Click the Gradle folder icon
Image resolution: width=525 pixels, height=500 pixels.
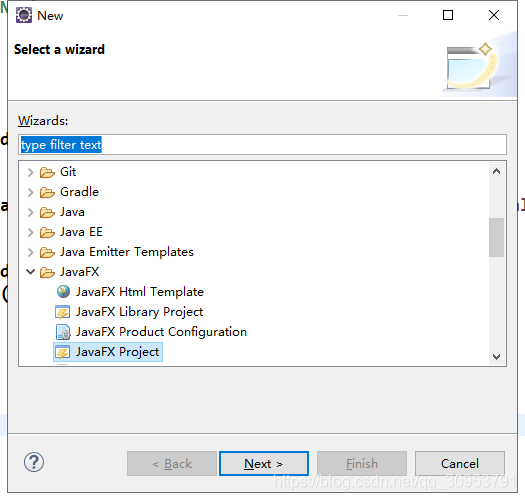[47, 193]
